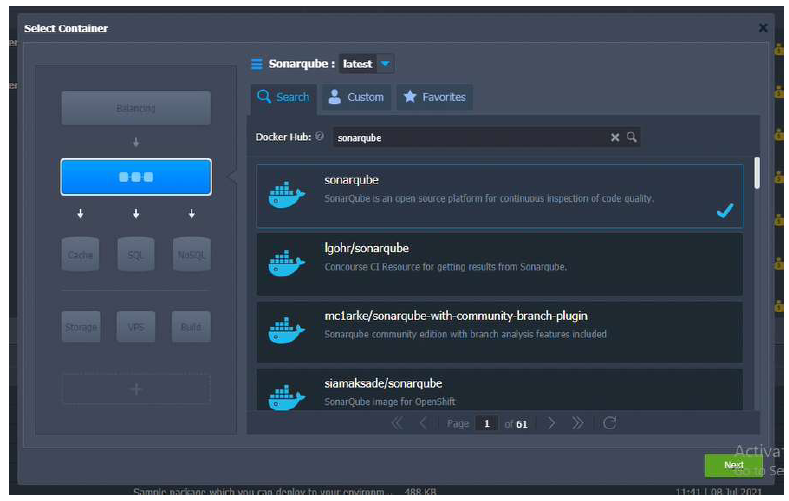Select the NoSQL node block
The image size is (789, 501).
pos(192,255)
